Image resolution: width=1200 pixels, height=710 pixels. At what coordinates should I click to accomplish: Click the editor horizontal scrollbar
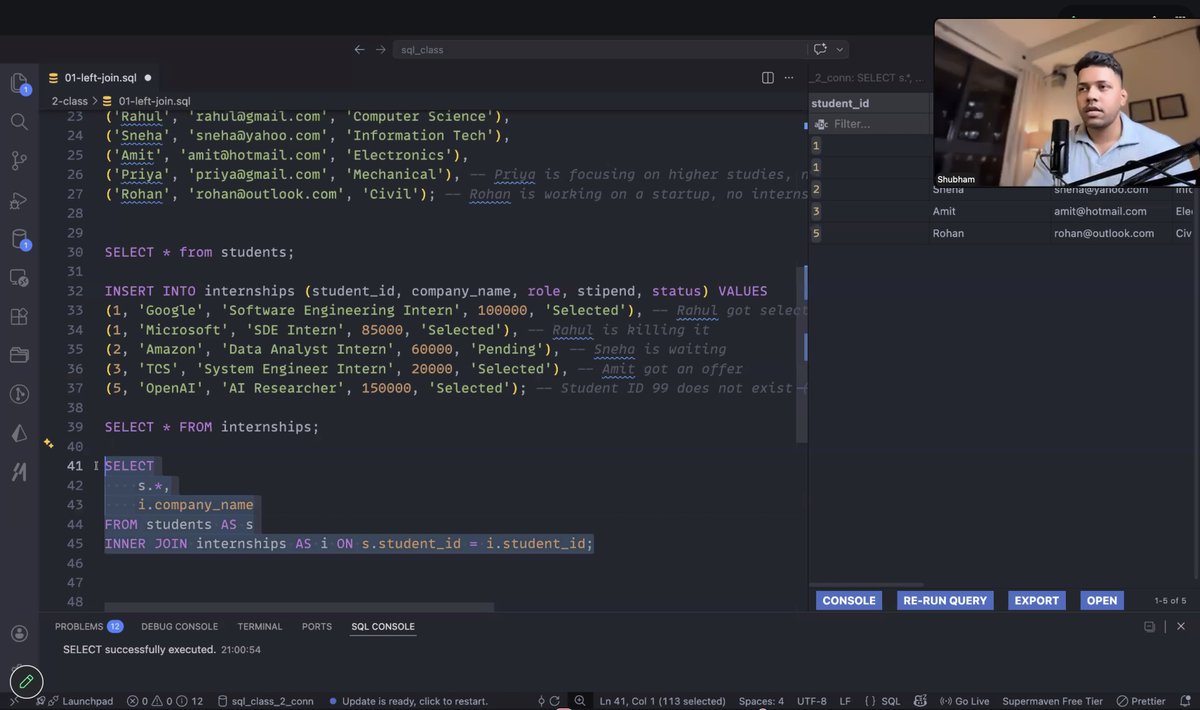click(x=299, y=607)
